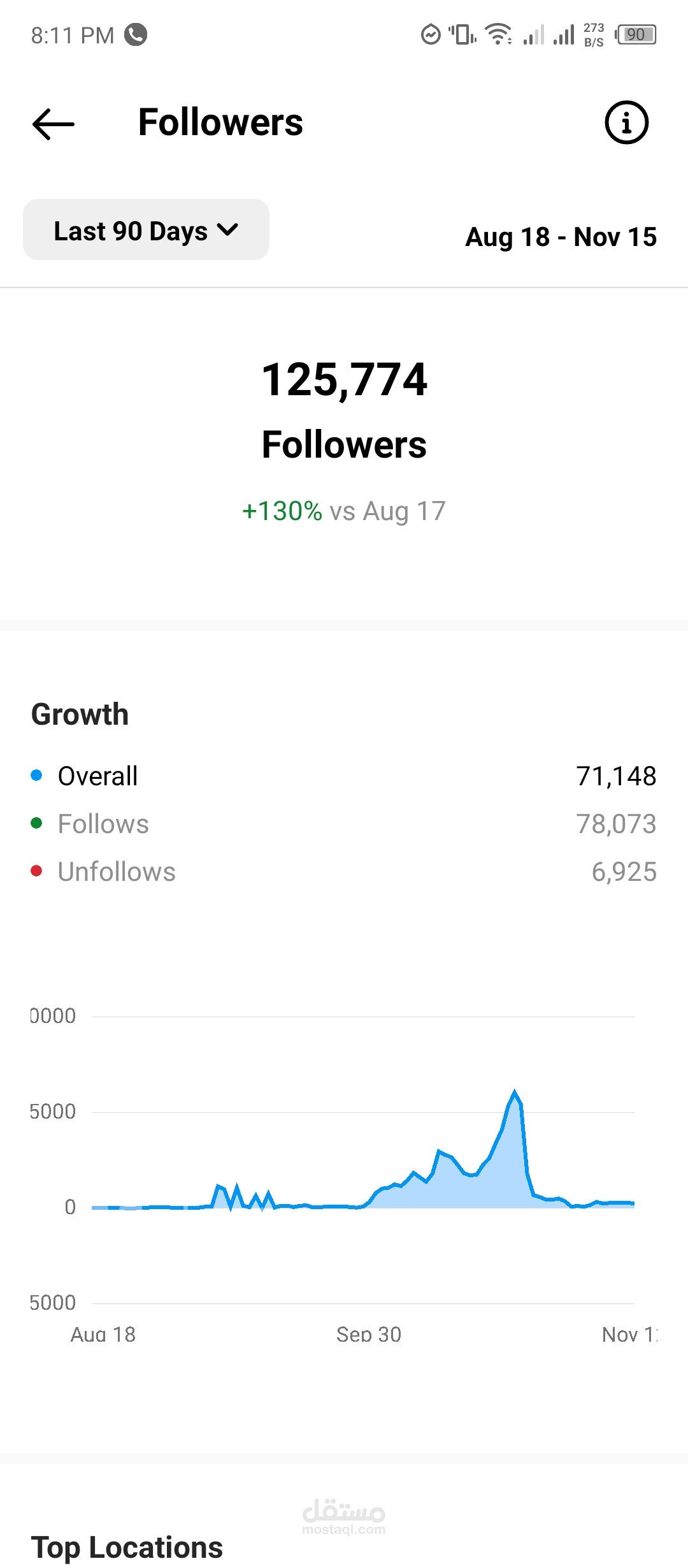Select the Aug 18 - Nov 15 date range
Viewport: 688px width, 1568px height.
[x=561, y=237]
